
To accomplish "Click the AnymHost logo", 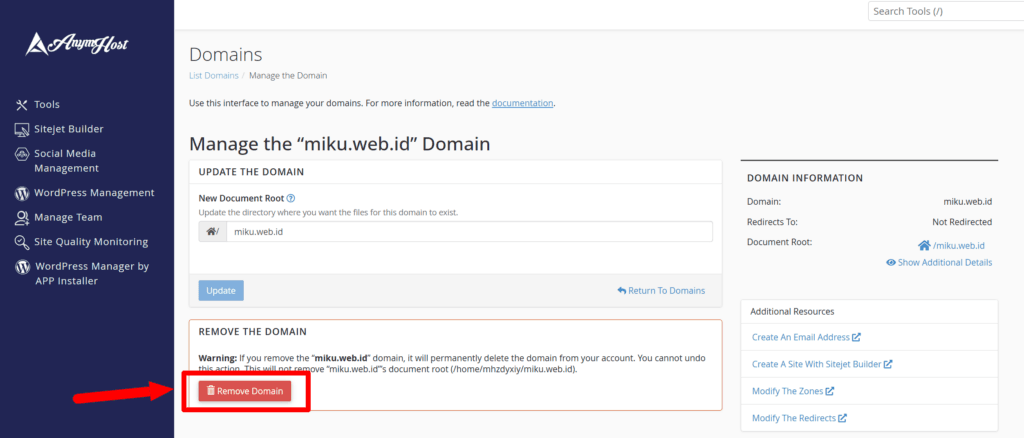I will [x=77, y=44].
